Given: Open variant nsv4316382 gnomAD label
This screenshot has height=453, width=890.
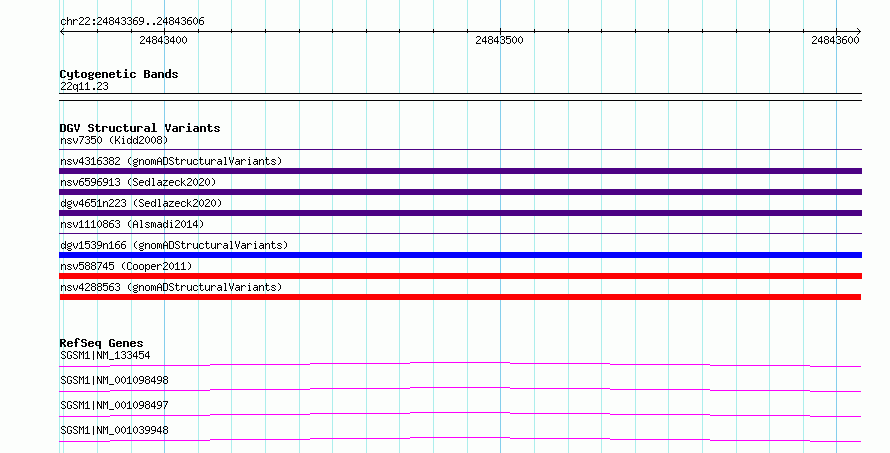Looking at the screenshot, I should (x=171, y=161).
